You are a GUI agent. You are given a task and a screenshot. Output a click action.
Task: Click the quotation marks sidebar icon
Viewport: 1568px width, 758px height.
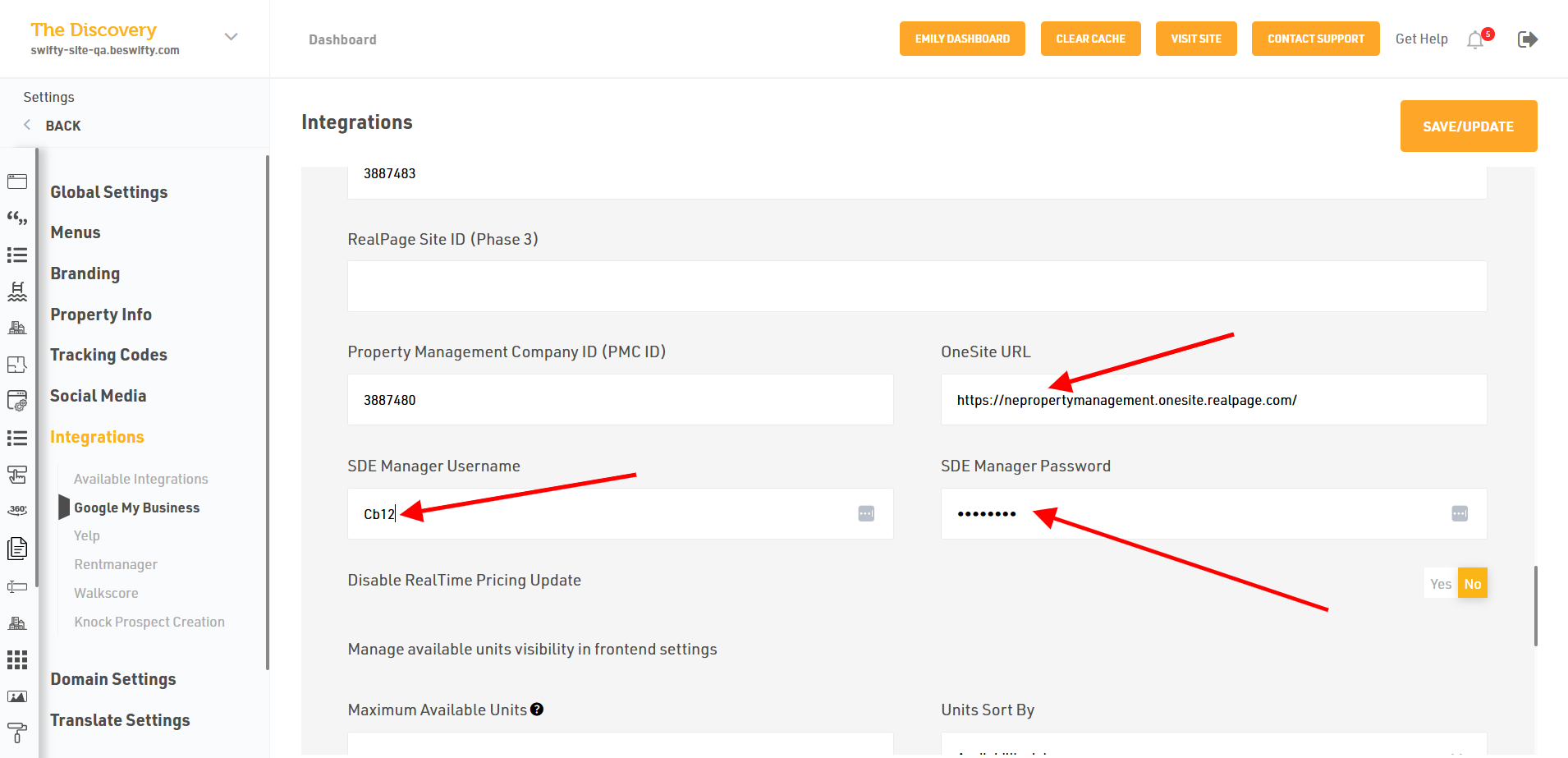(x=17, y=218)
